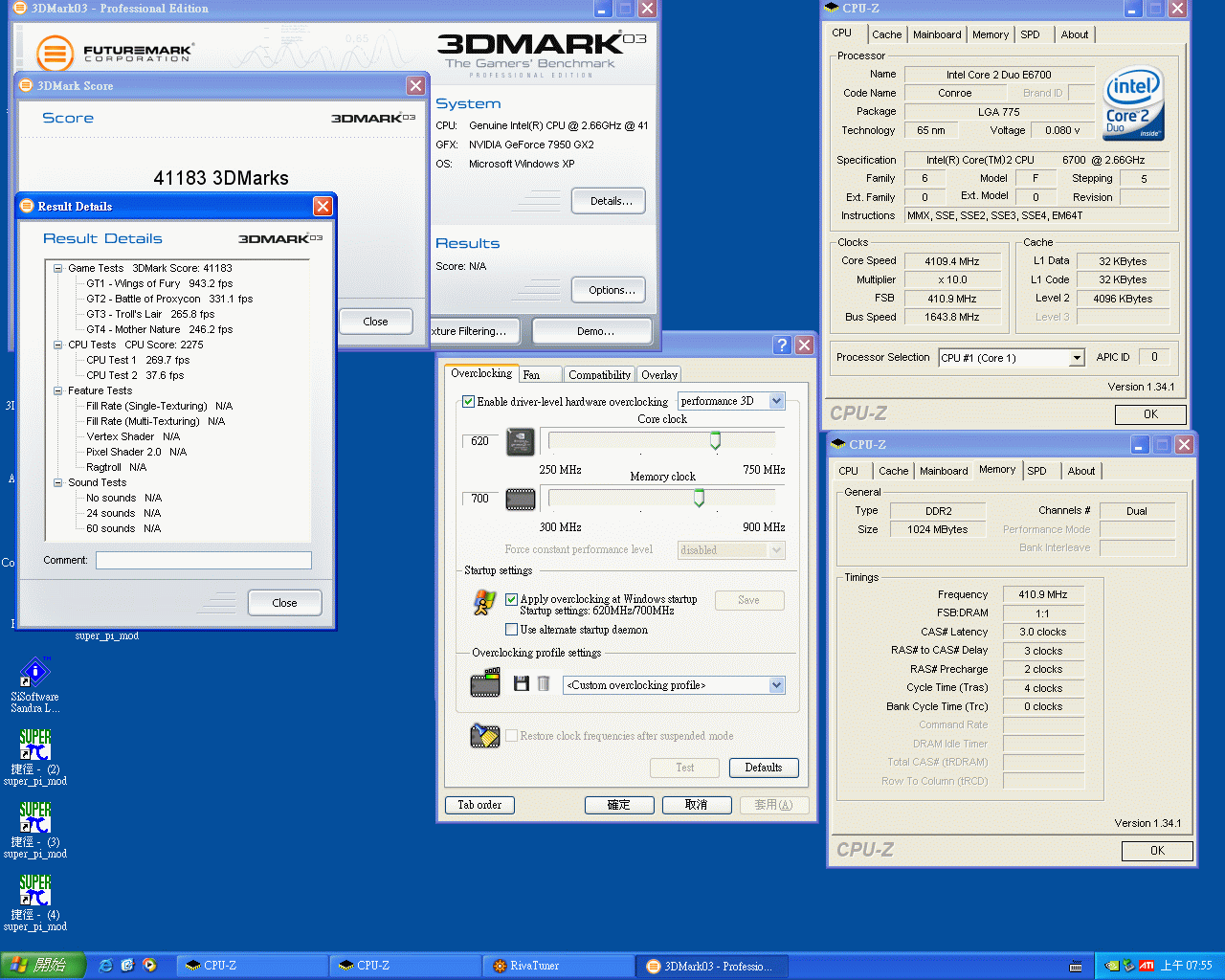Click the Options... button
Viewport: 1225px width, 980px height.
click(609, 290)
